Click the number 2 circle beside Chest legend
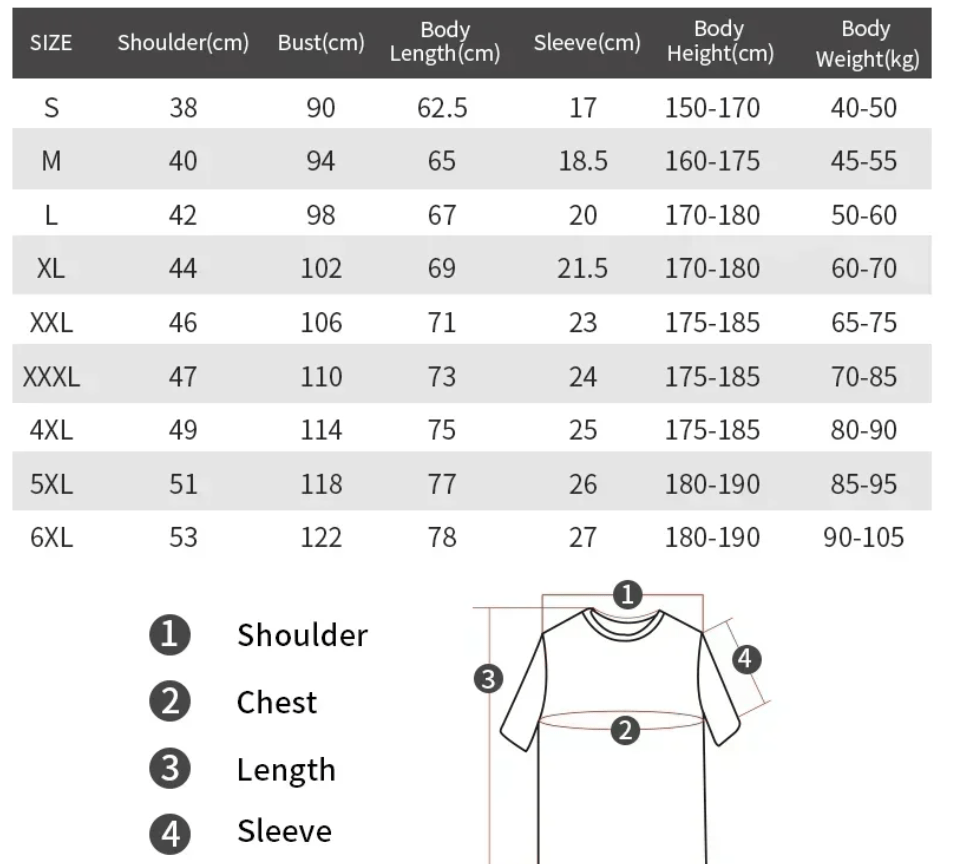This screenshot has height=864, width=954. (170, 702)
